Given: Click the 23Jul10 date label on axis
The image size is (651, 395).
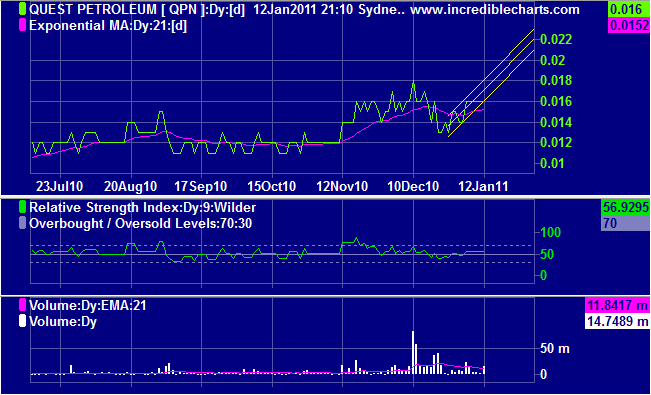Looking at the screenshot, I should pos(59,187).
